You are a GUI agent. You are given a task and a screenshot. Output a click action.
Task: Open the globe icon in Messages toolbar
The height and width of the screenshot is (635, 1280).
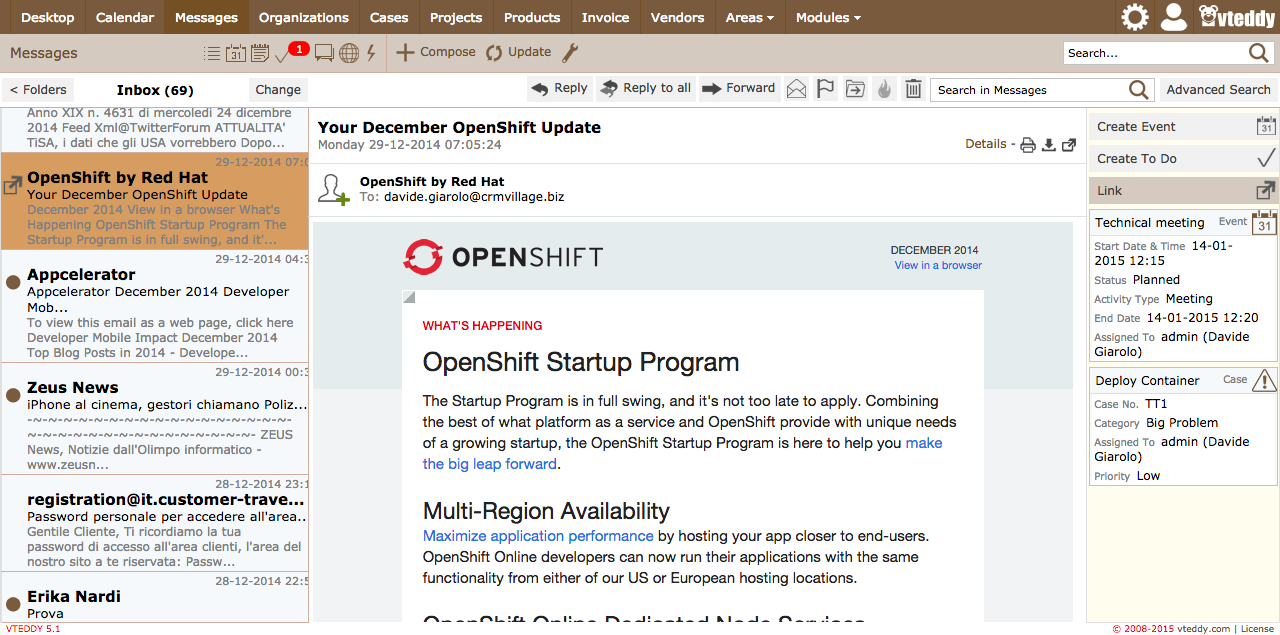(349, 54)
